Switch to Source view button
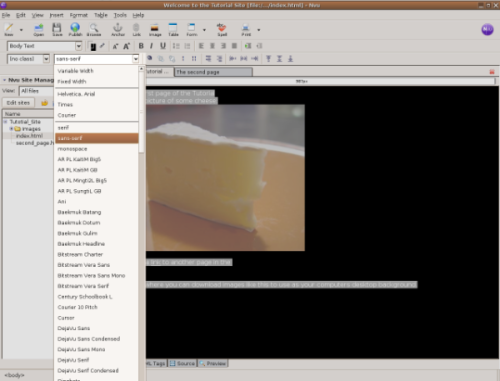Screen dimensions: 500x381 (x=183, y=363)
